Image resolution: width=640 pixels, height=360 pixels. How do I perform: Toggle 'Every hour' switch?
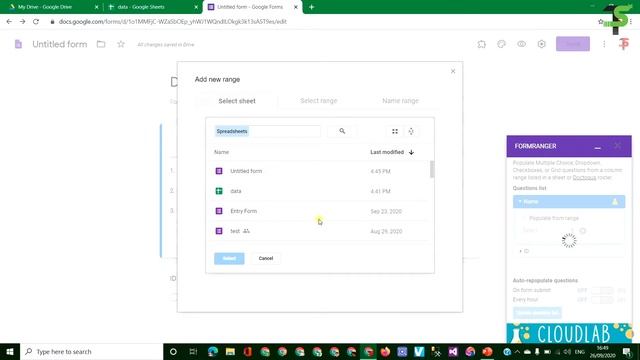[602, 300]
